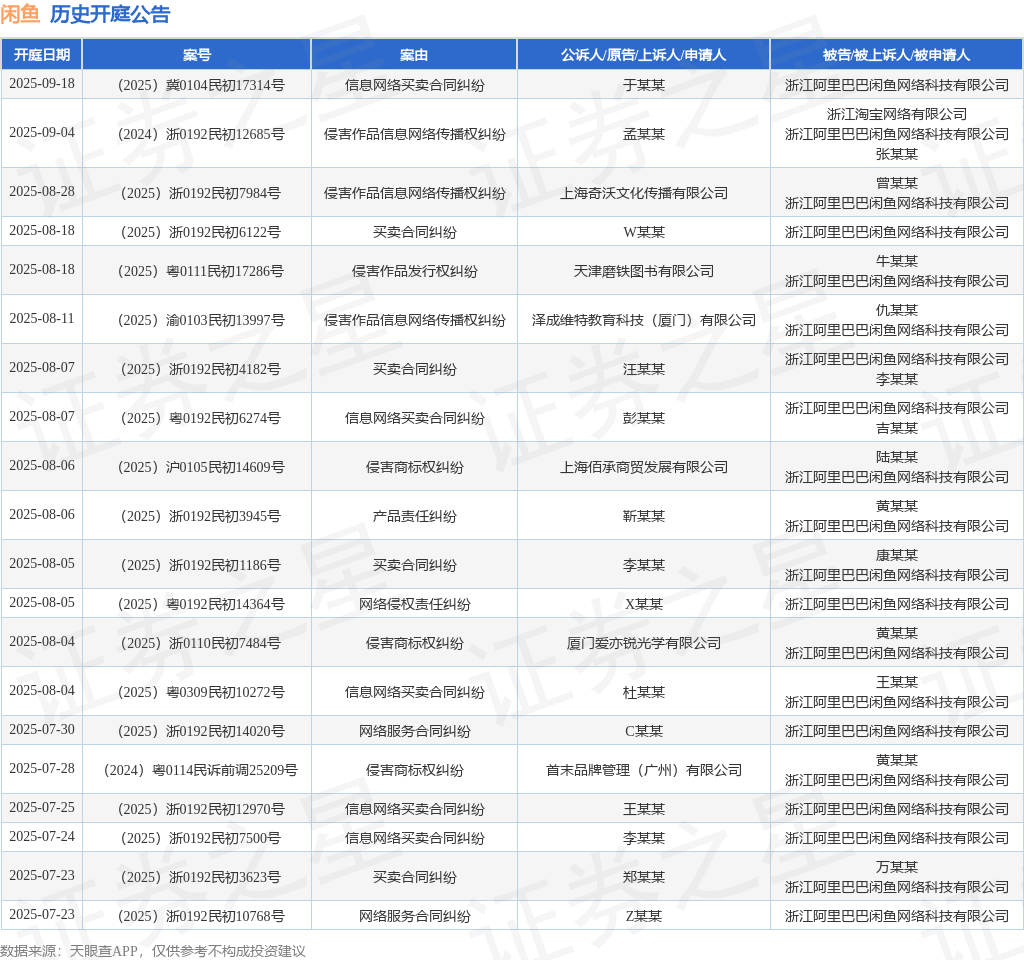1024x960 pixels.
Task: Click cause 网络侵权责任纠纷
Action: (415, 604)
